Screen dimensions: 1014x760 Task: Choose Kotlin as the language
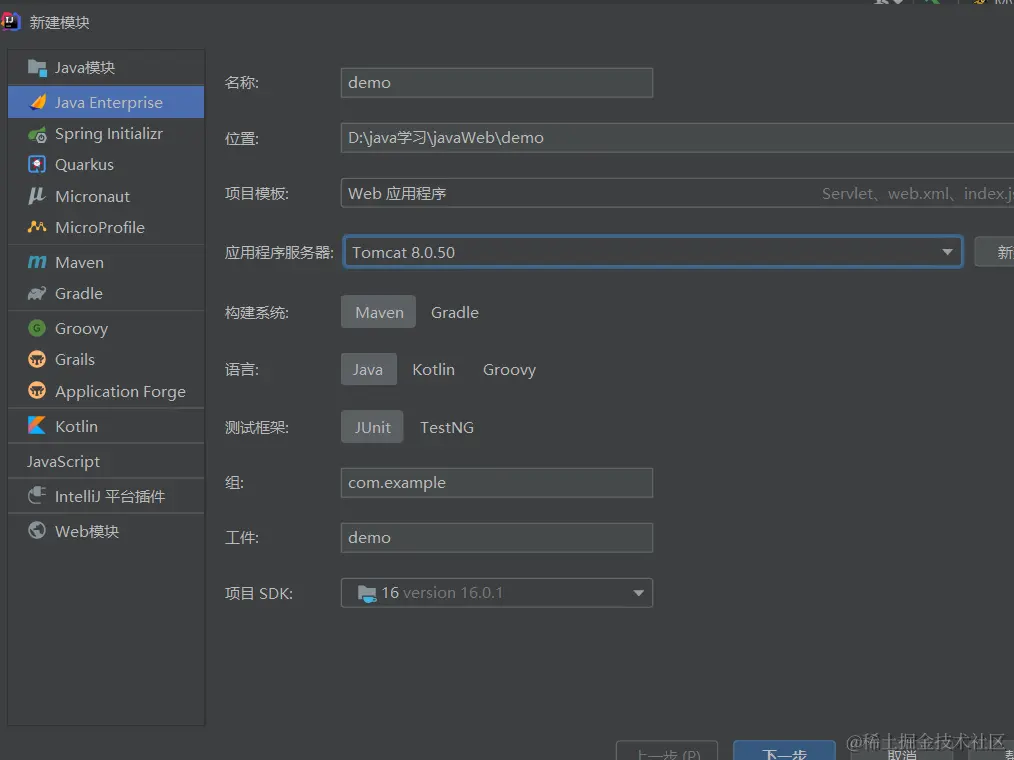(433, 369)
